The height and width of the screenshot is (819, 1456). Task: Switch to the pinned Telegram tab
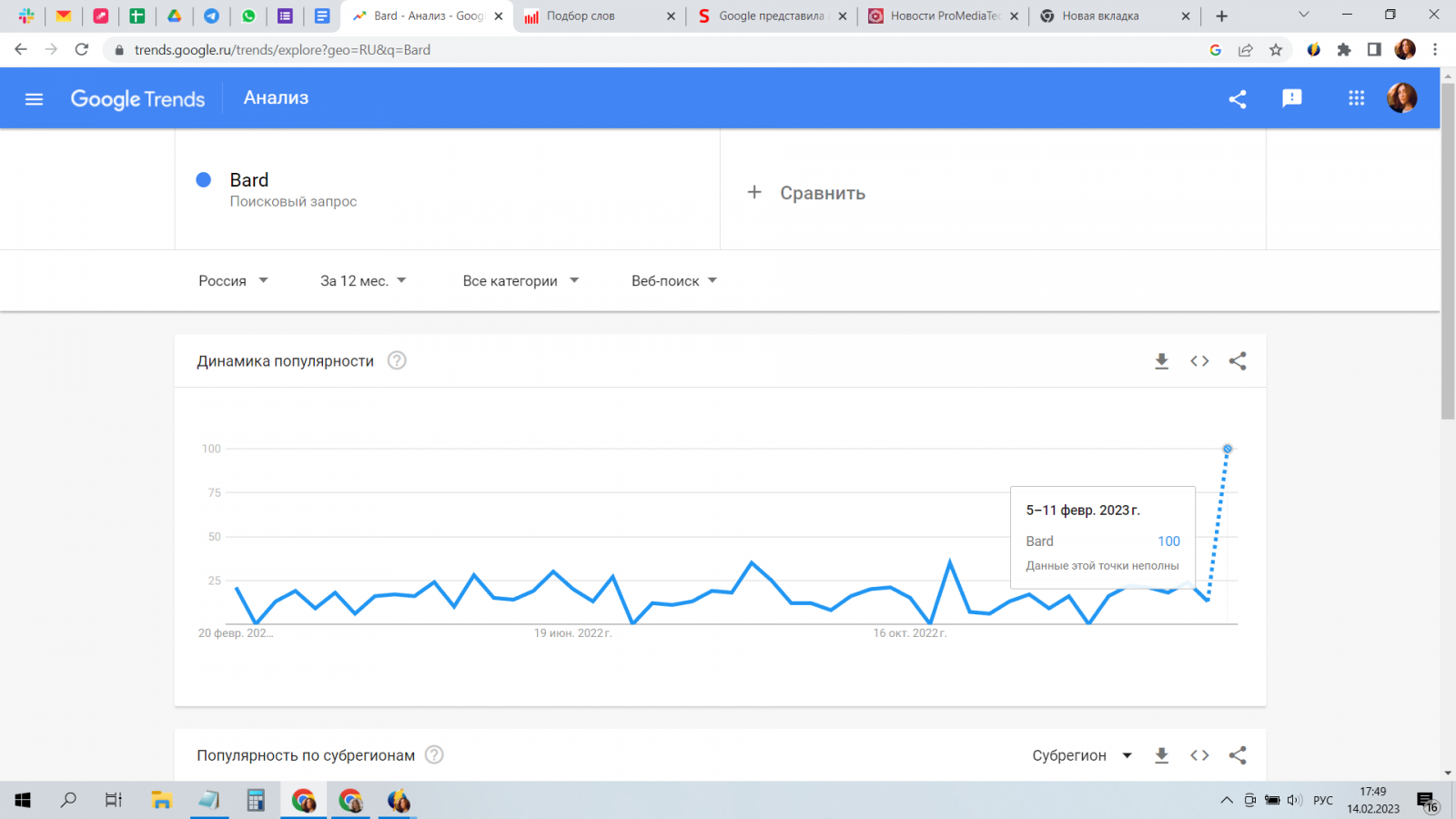coord(211,15)
